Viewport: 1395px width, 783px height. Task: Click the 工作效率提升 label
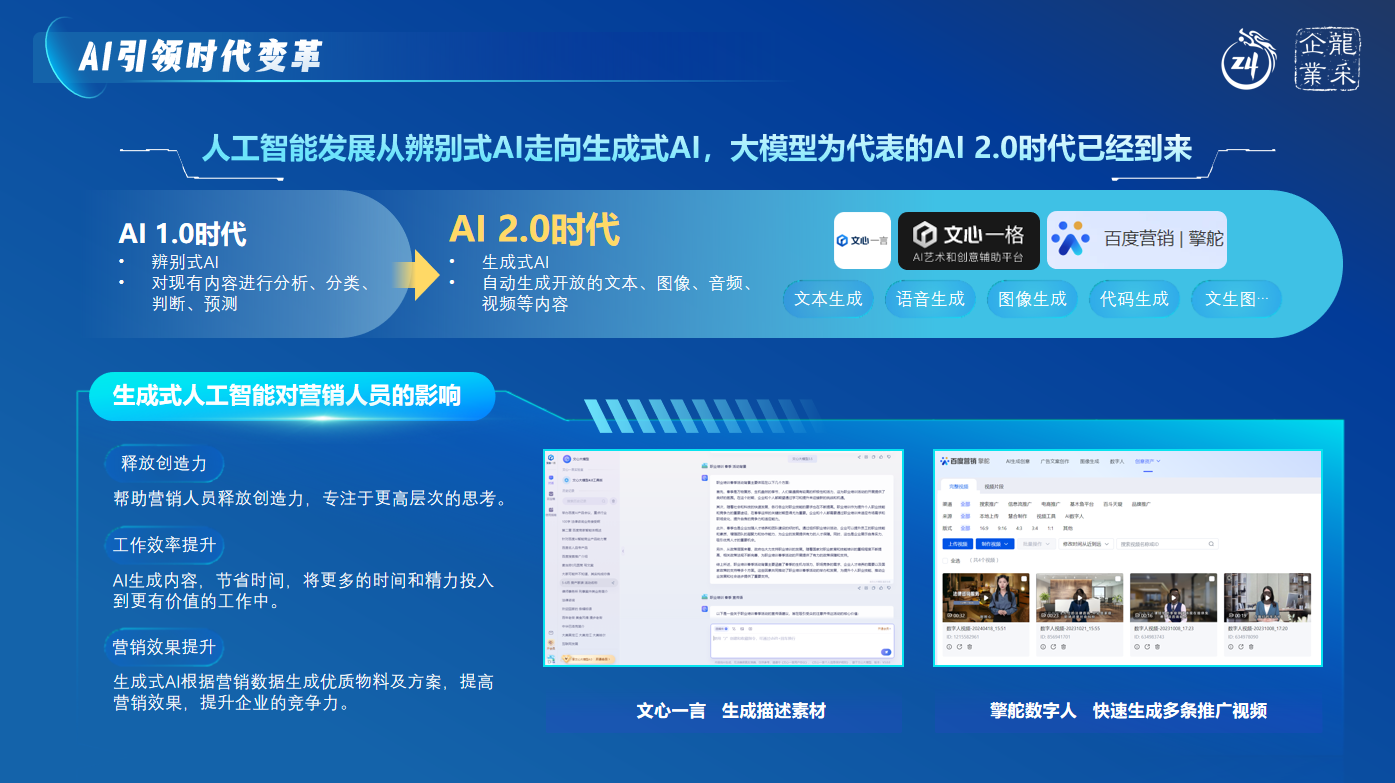(164, 546)
